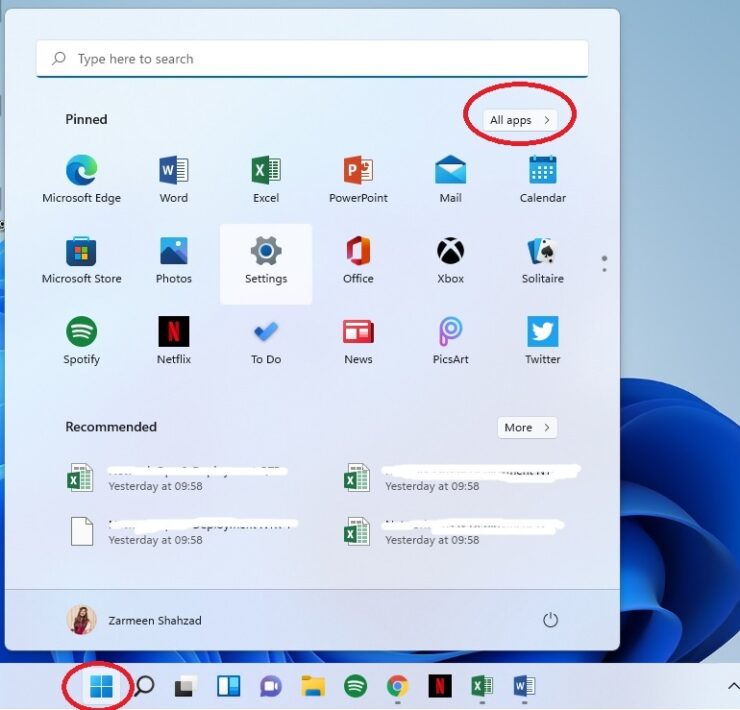Open Spotify in the Pinned grid
The width and height of the screenshot is (740, 710).
click(82, 341)
